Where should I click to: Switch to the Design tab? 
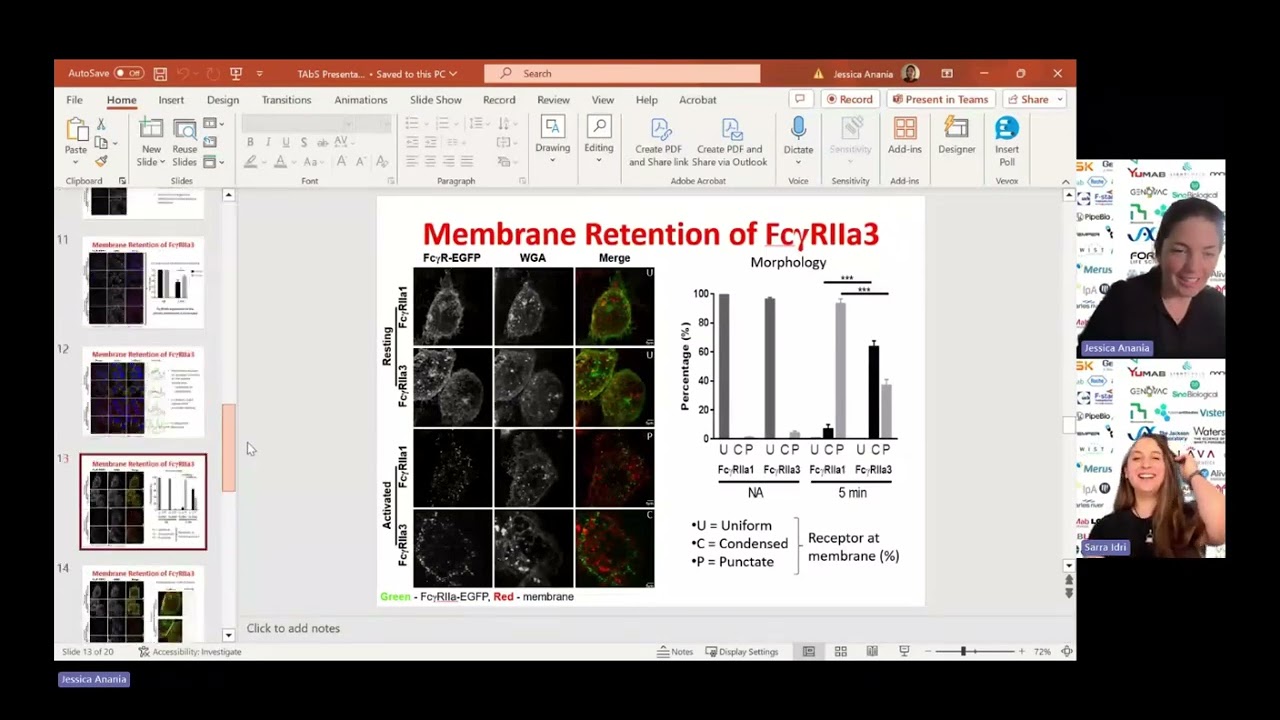pos(223,100)
